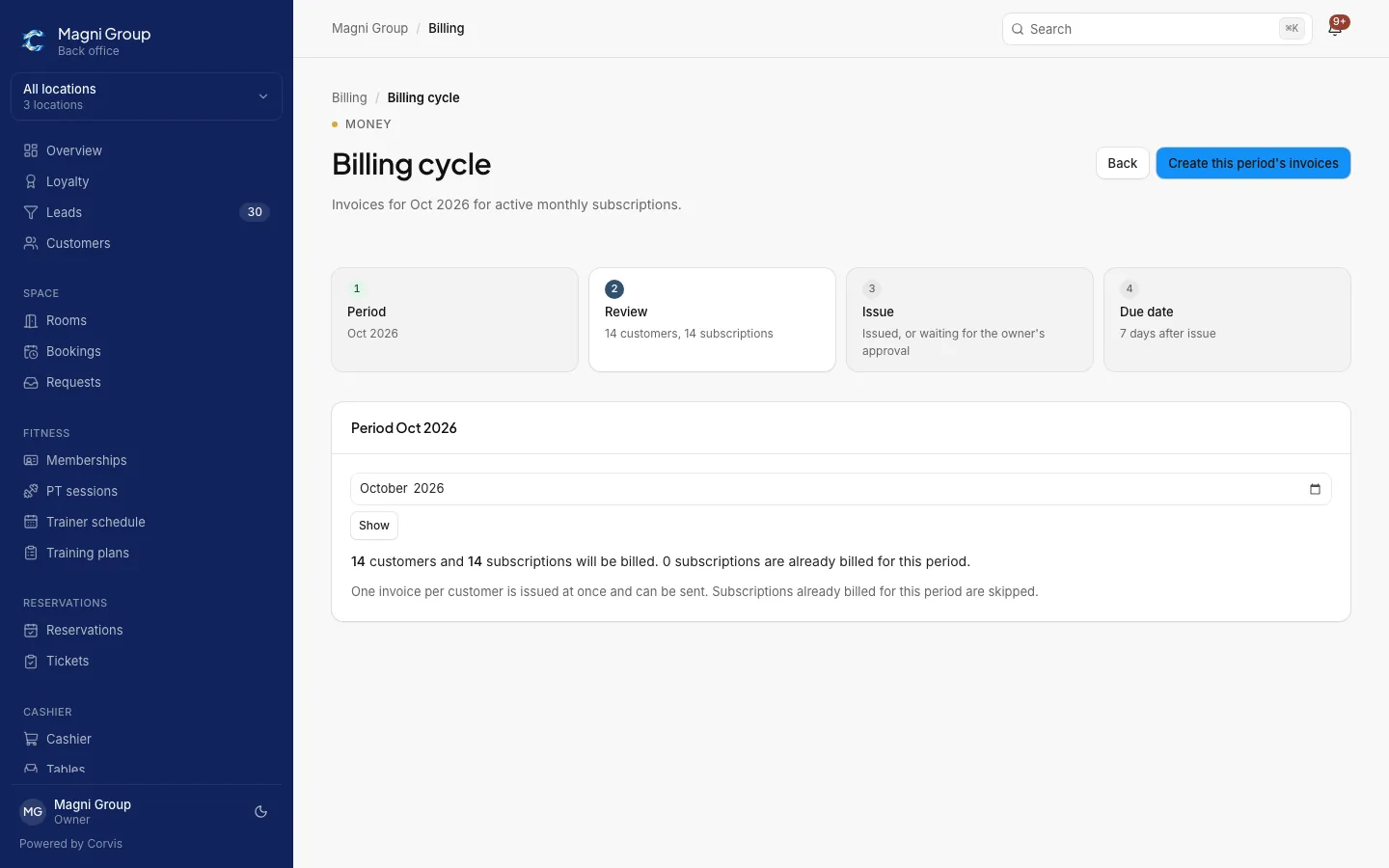
Task: Open the PT sessions dumbbell icon
Action: (x=31, y=491)
